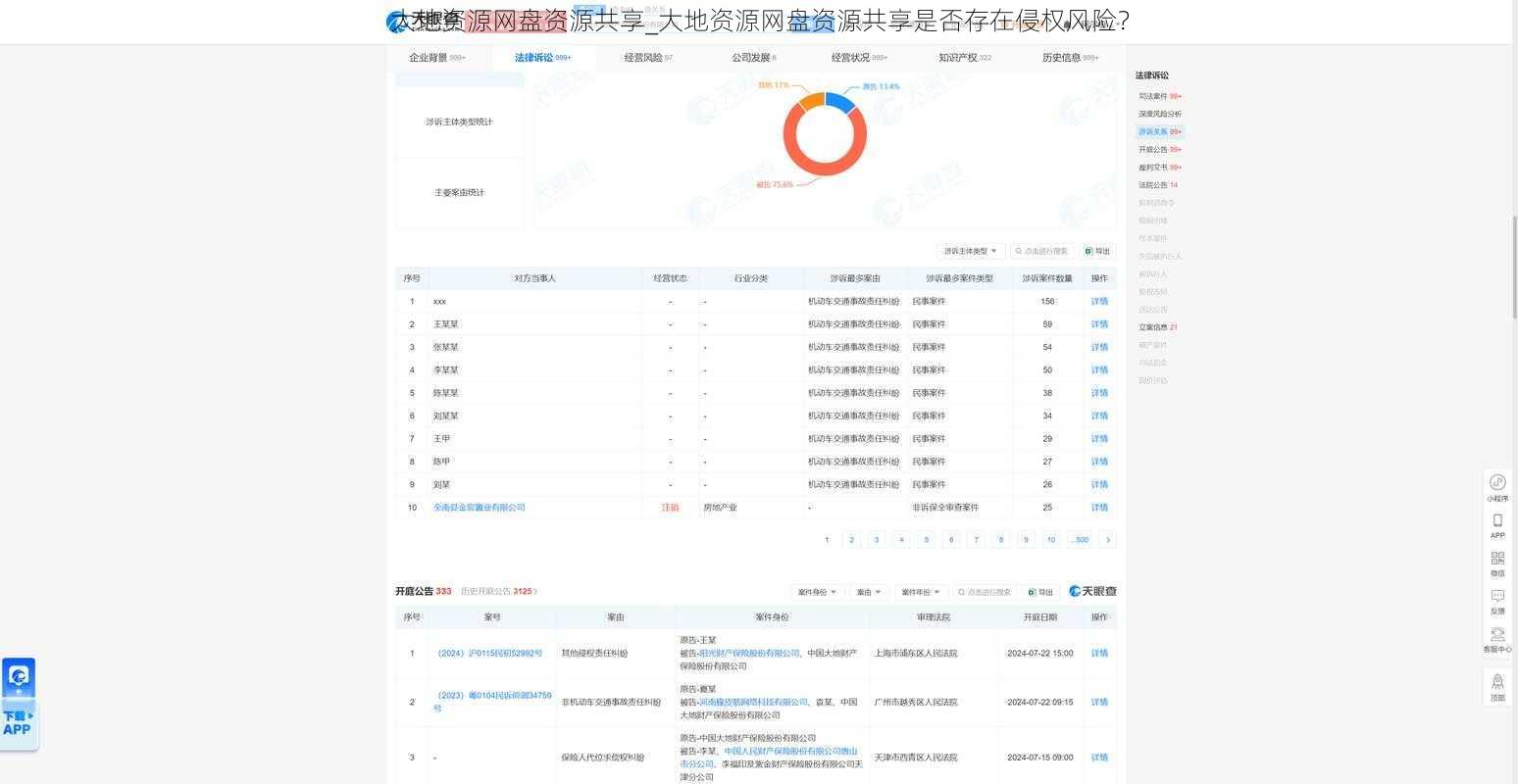This screenshot has height=784, width=1518.
Task: Open the 反馈 feedback icon
Action: coord(1497,601)
